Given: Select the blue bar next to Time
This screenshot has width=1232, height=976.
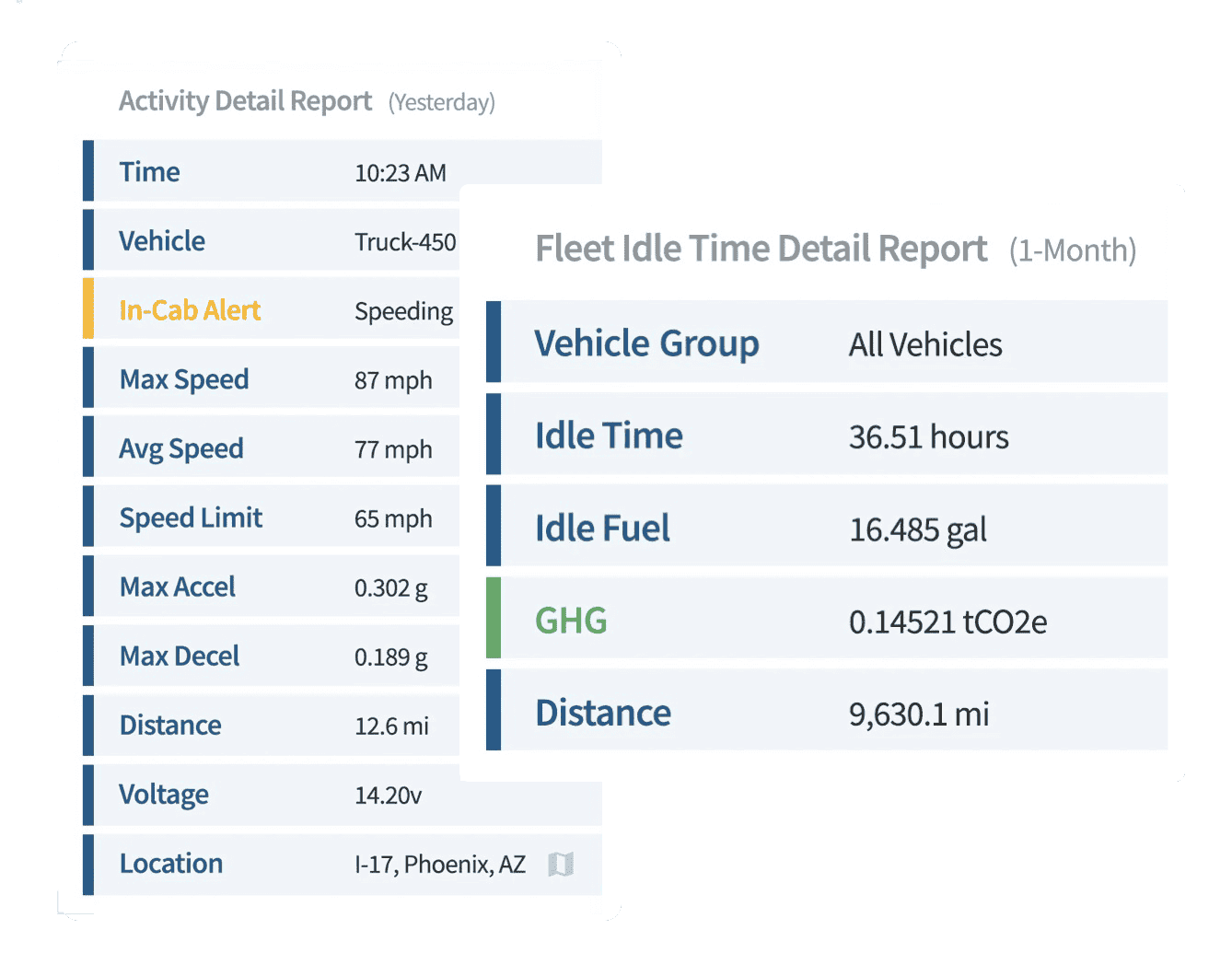Looking at the screenshot, I should pyautogui.click(x=89, y=171).
